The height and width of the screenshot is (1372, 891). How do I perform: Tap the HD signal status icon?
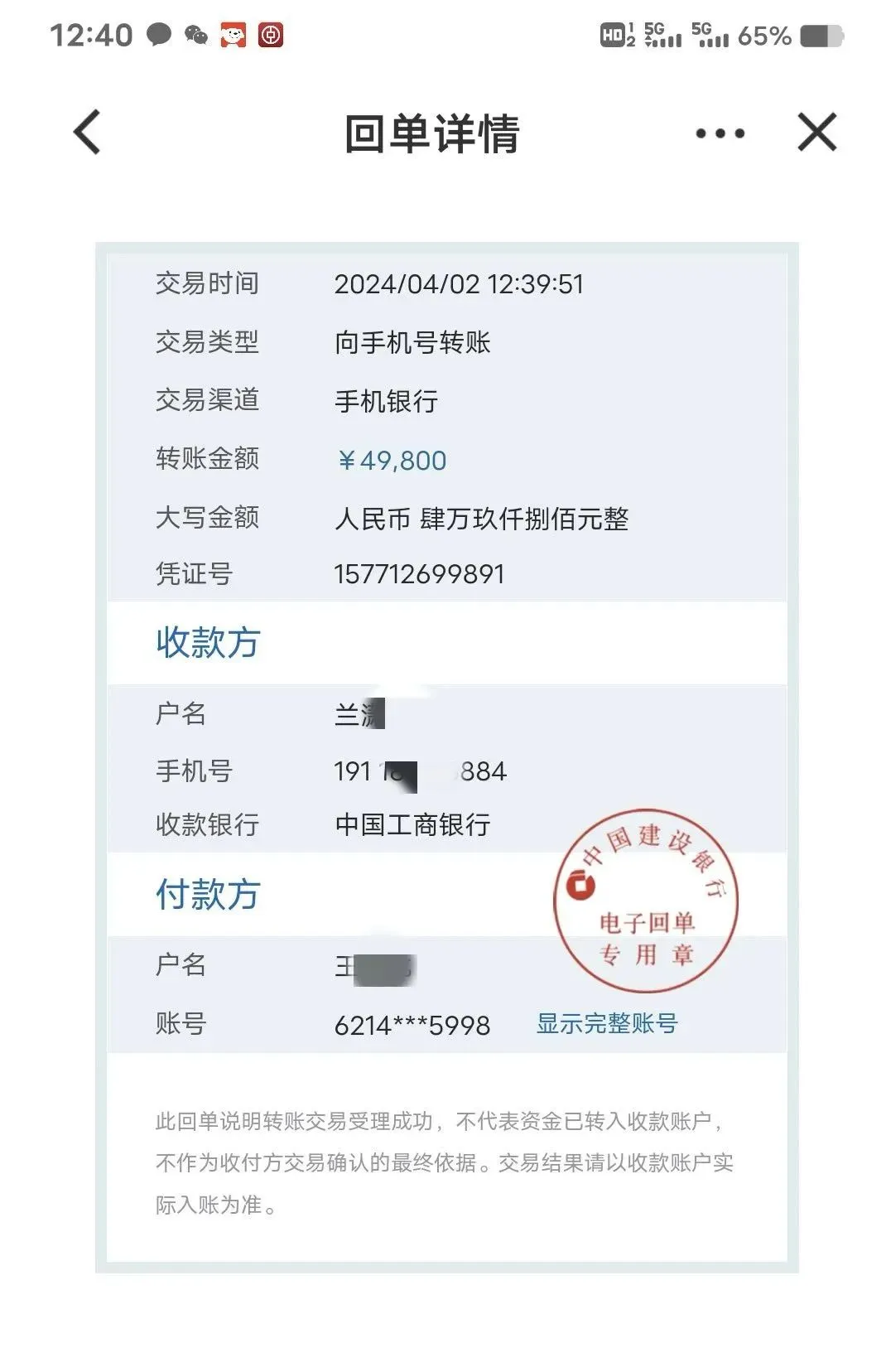coord(618,36)
